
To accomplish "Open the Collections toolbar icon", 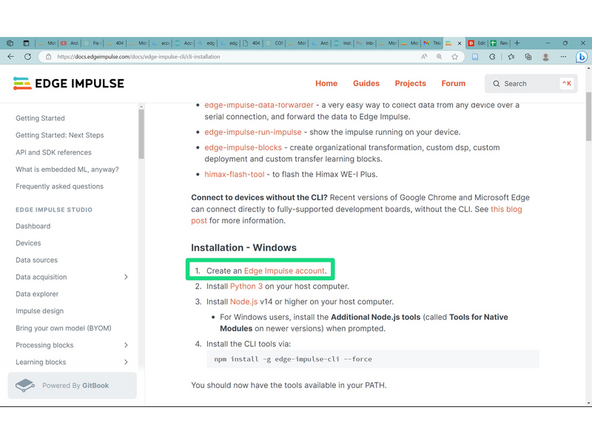I will [x=528, y=57].
